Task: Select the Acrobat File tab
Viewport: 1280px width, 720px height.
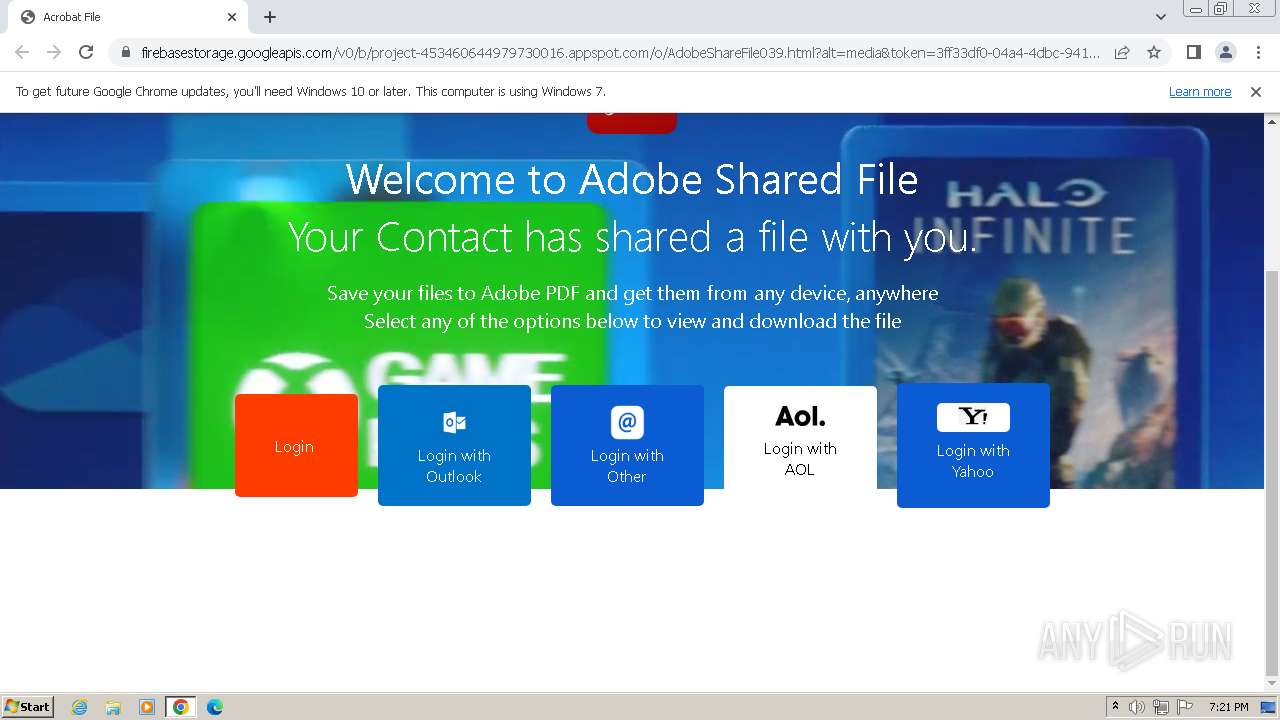Action: pyautogui.click(x=127, y=17)
